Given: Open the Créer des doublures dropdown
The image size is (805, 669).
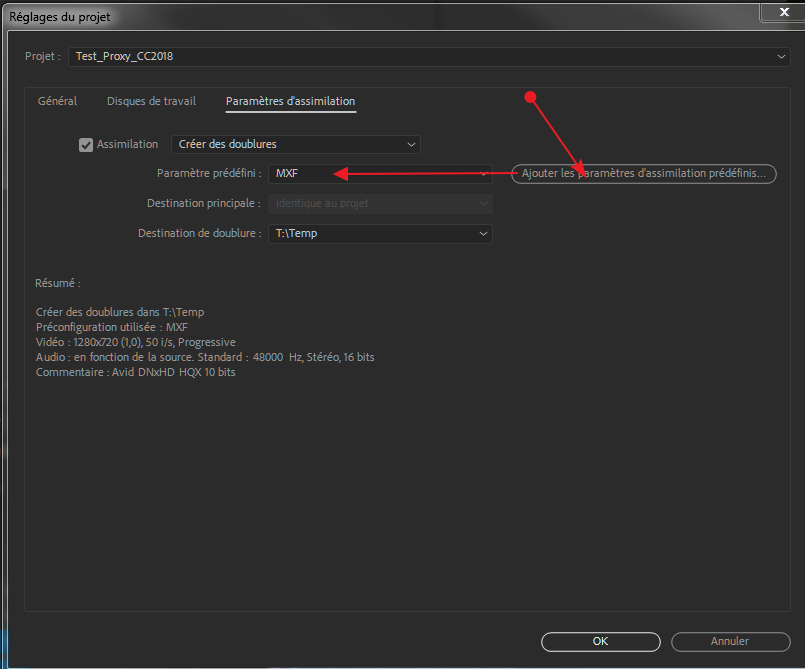Looking at the screenshot, I should (x=296, y=144).
